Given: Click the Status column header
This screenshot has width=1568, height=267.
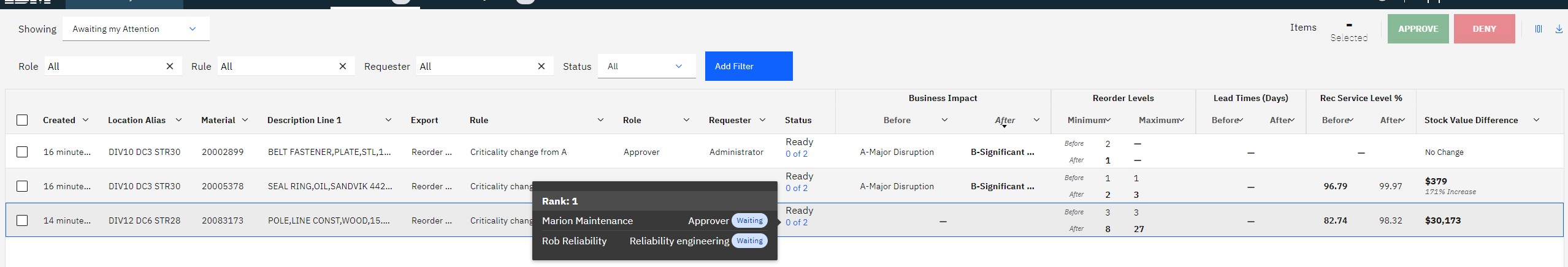Looking at the screenshot, I should (x=798, y=120).
